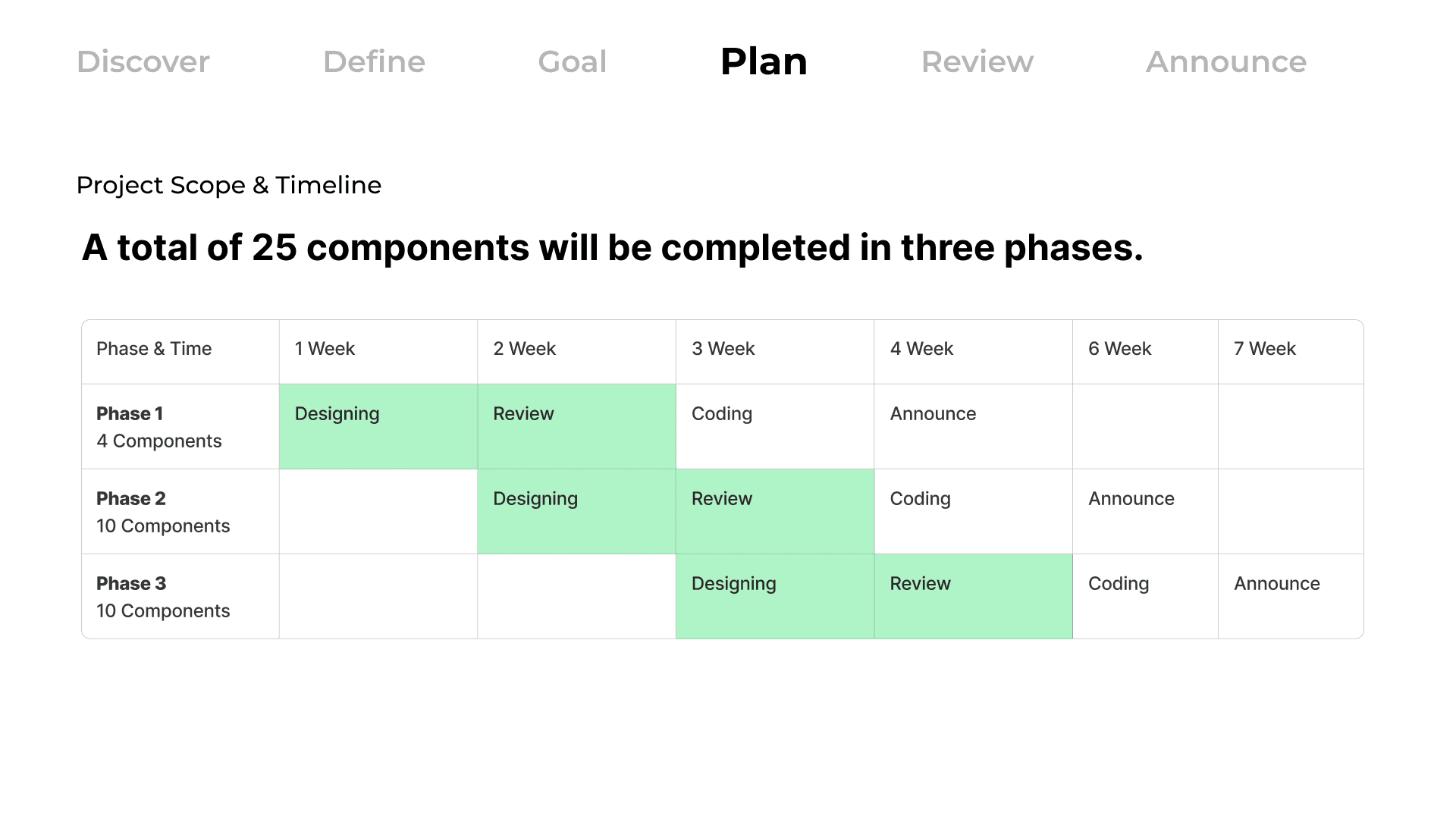Select the Phase & Time header cell

point(180,352)
